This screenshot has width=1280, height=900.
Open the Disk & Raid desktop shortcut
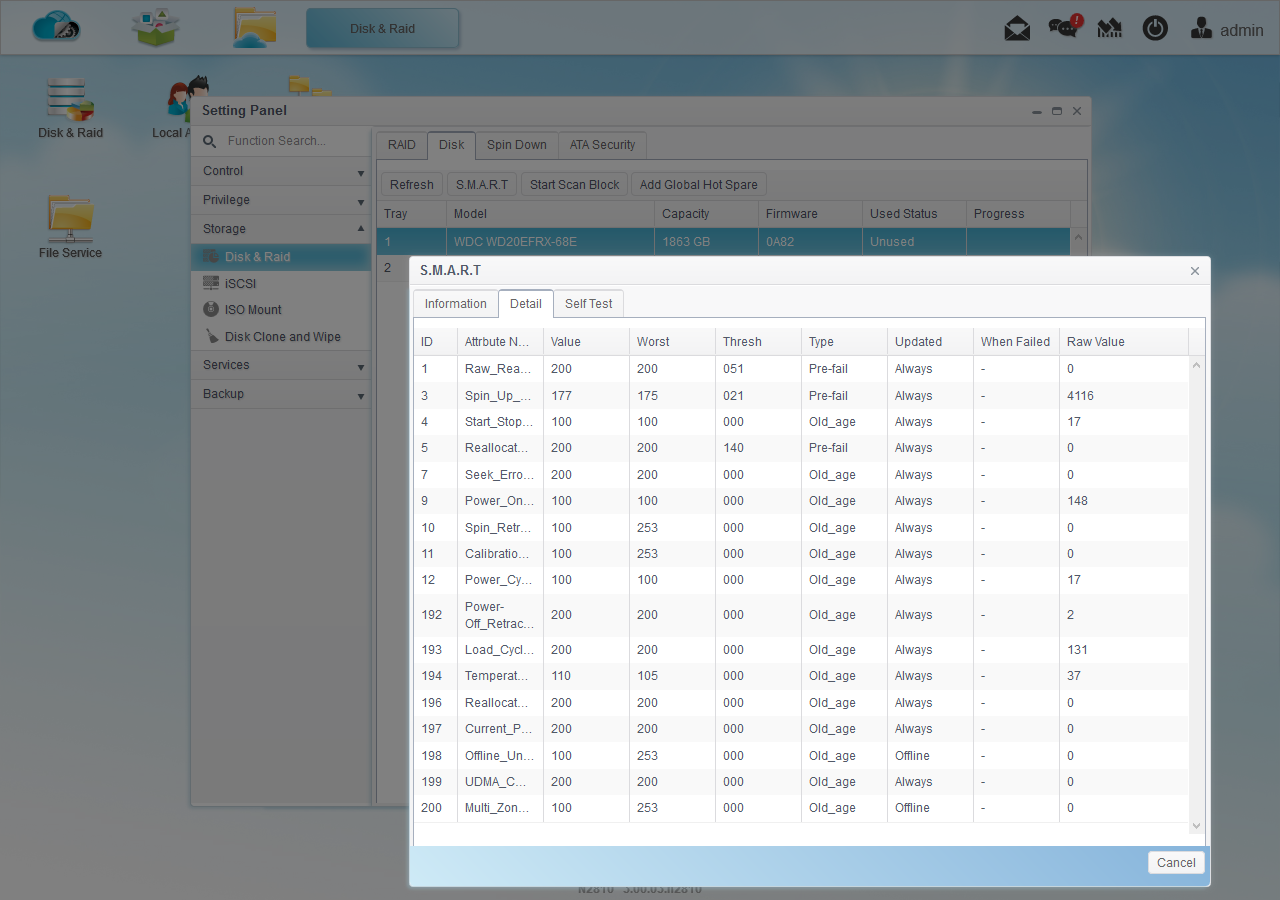(x=70, y=108)
